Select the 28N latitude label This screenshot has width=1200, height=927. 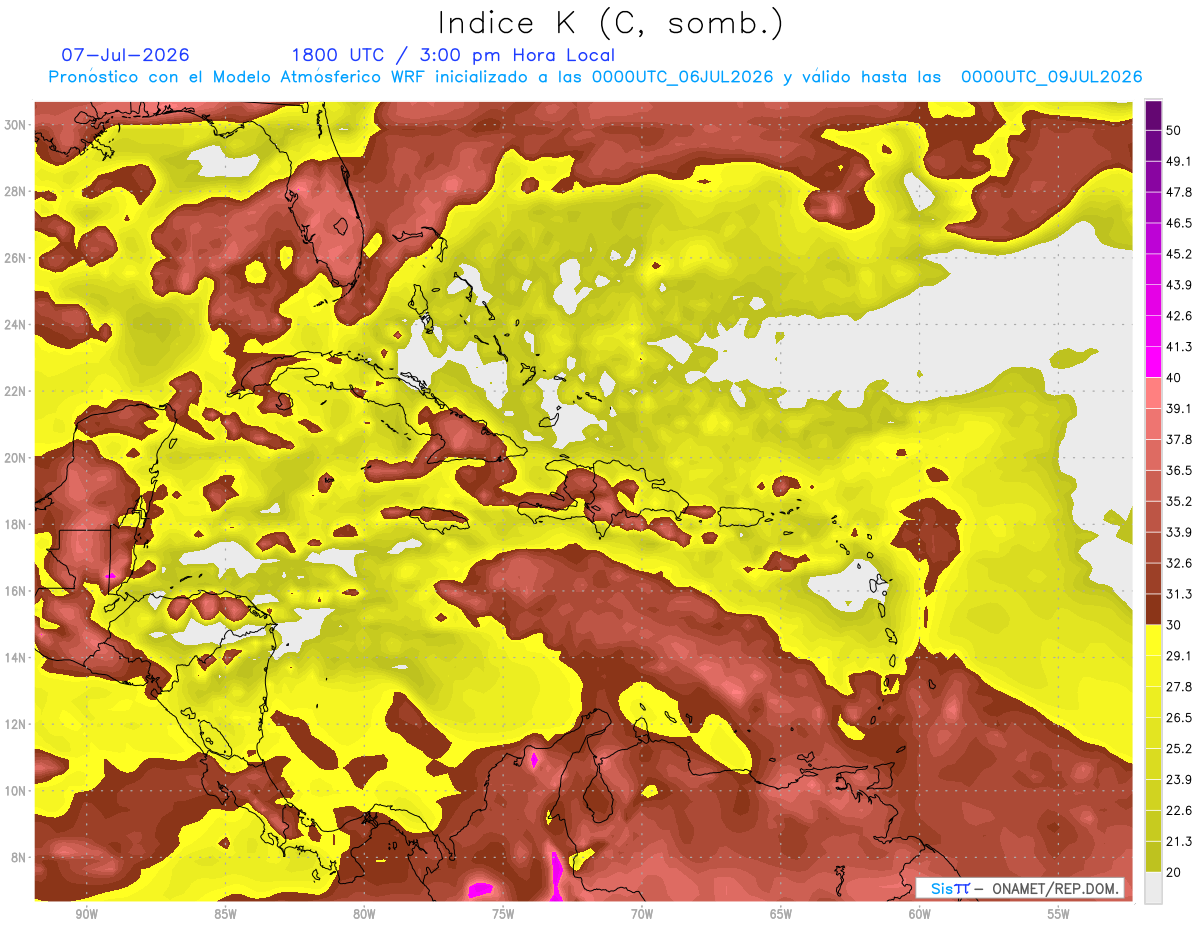[x=16, y=191]
